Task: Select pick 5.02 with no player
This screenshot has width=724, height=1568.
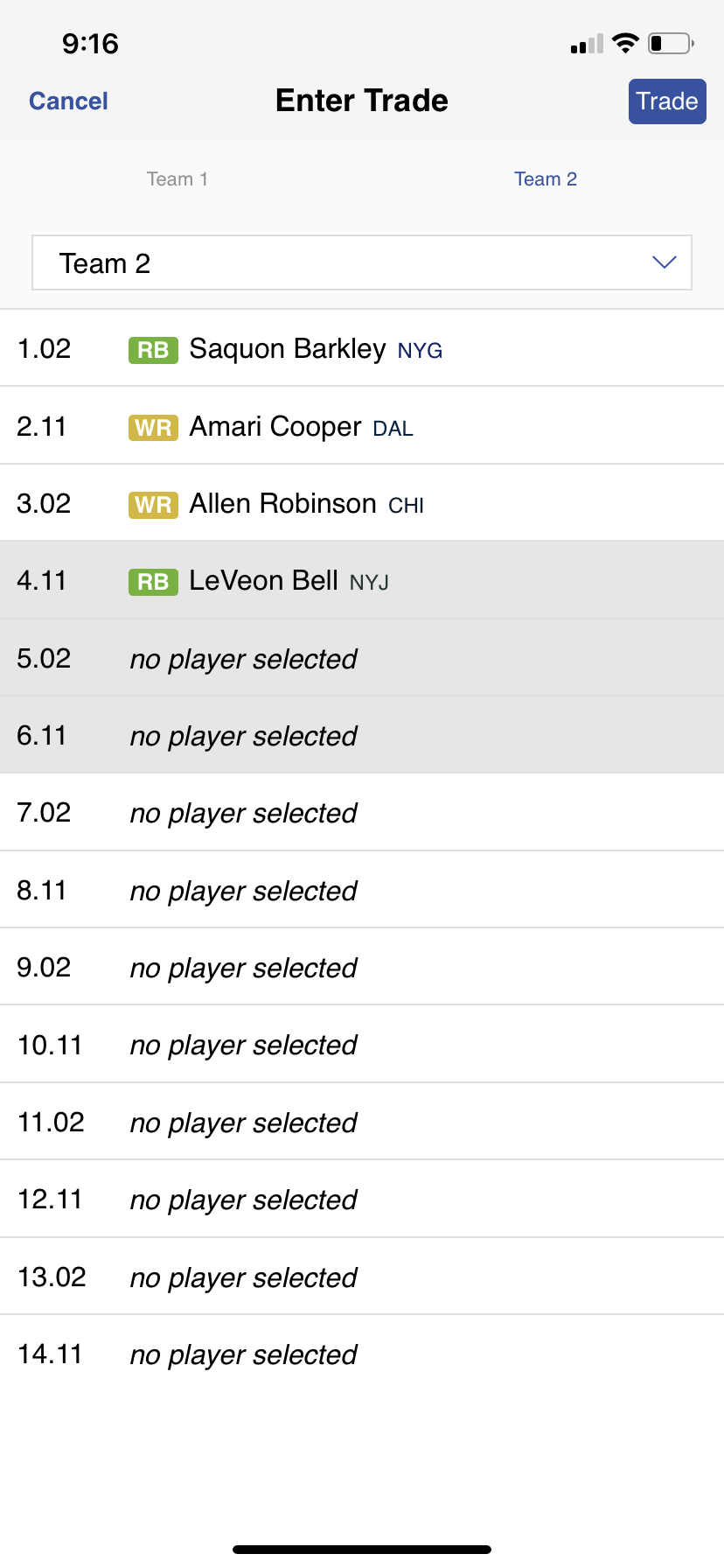Action: [x=361, y=658]
